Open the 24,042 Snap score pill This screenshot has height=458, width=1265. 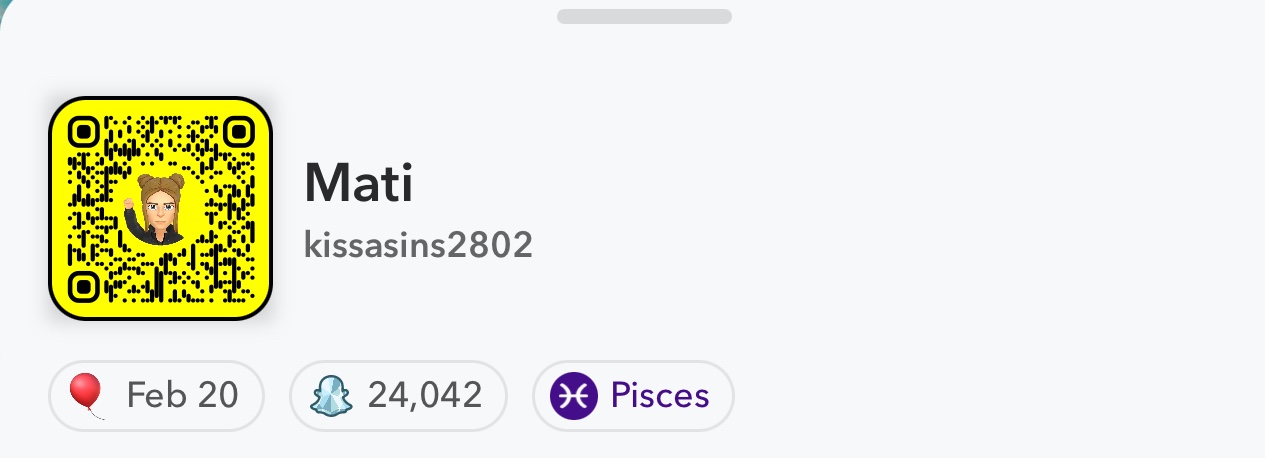coord(398,396)
